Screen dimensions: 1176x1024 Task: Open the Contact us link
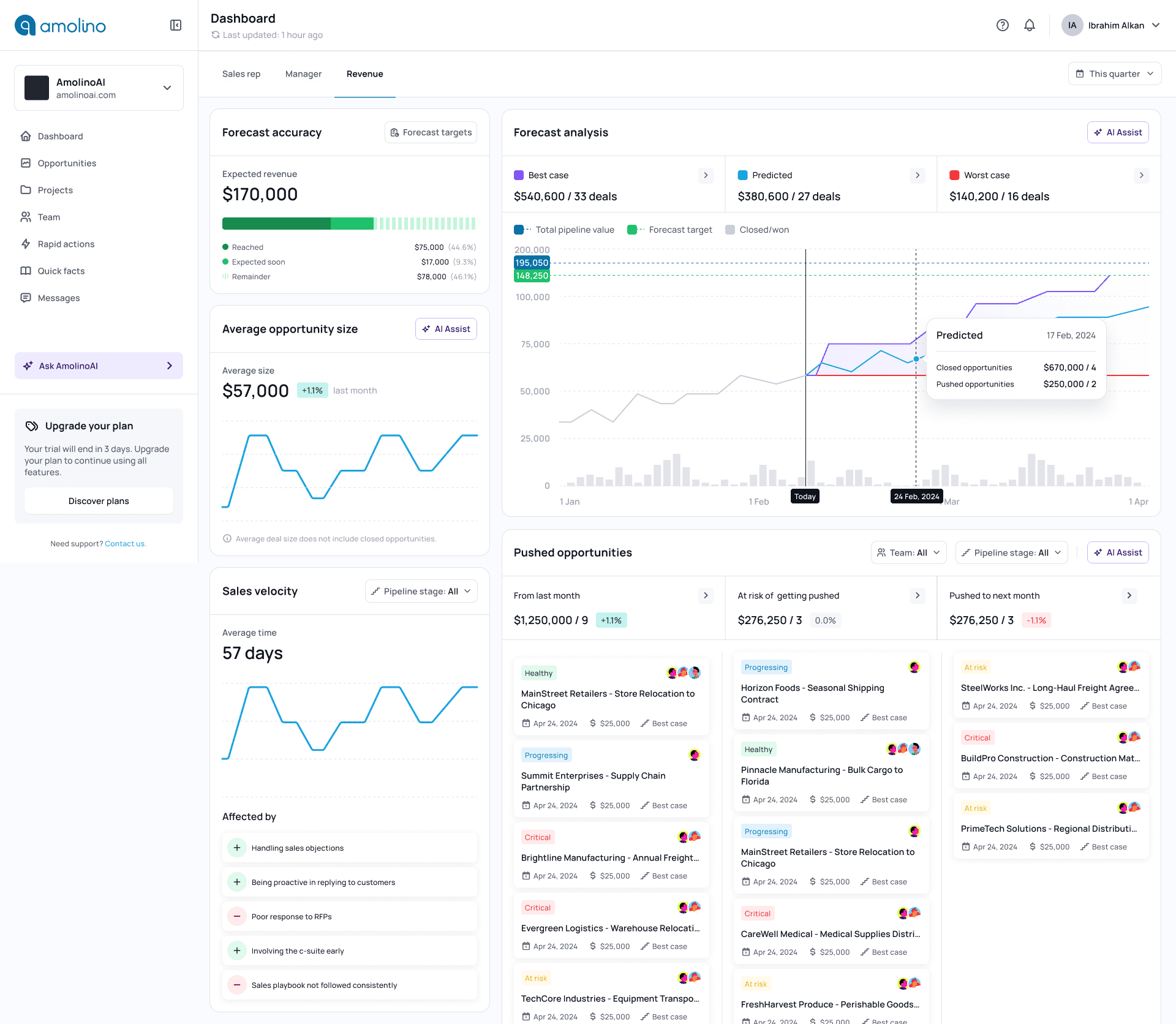click(x=125, y=543)
